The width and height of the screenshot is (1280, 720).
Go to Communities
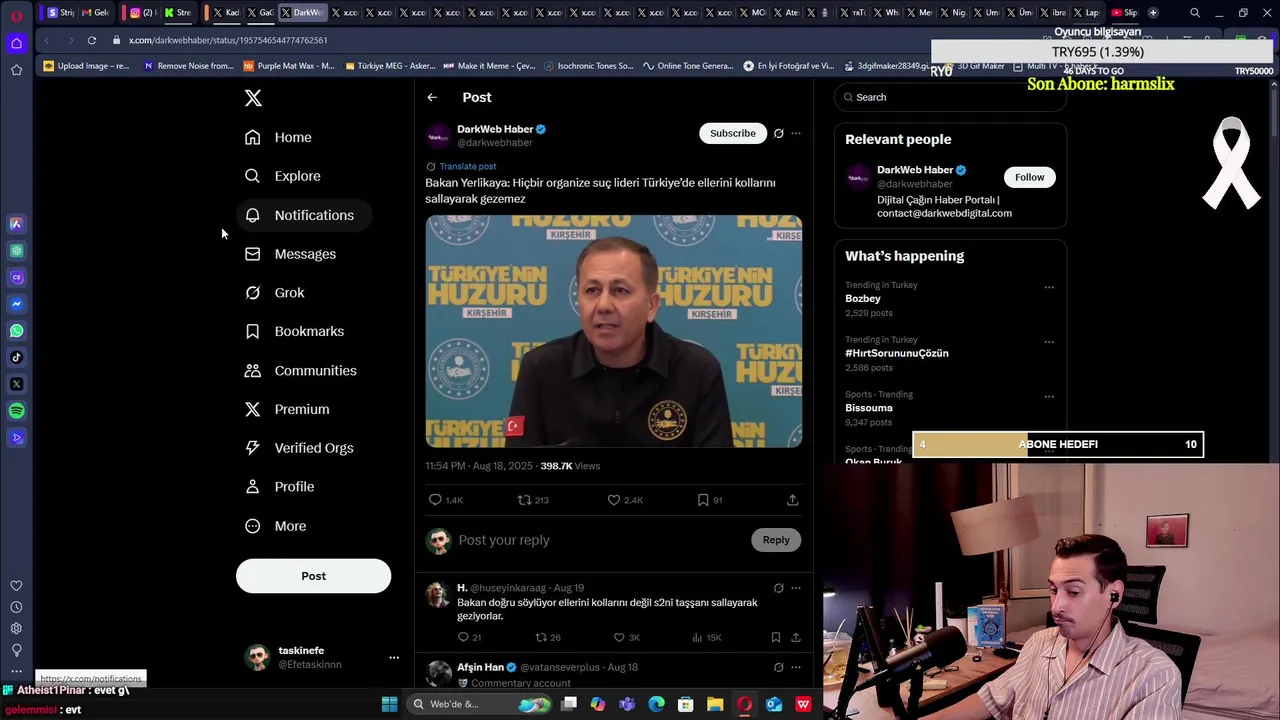point(301,370)
